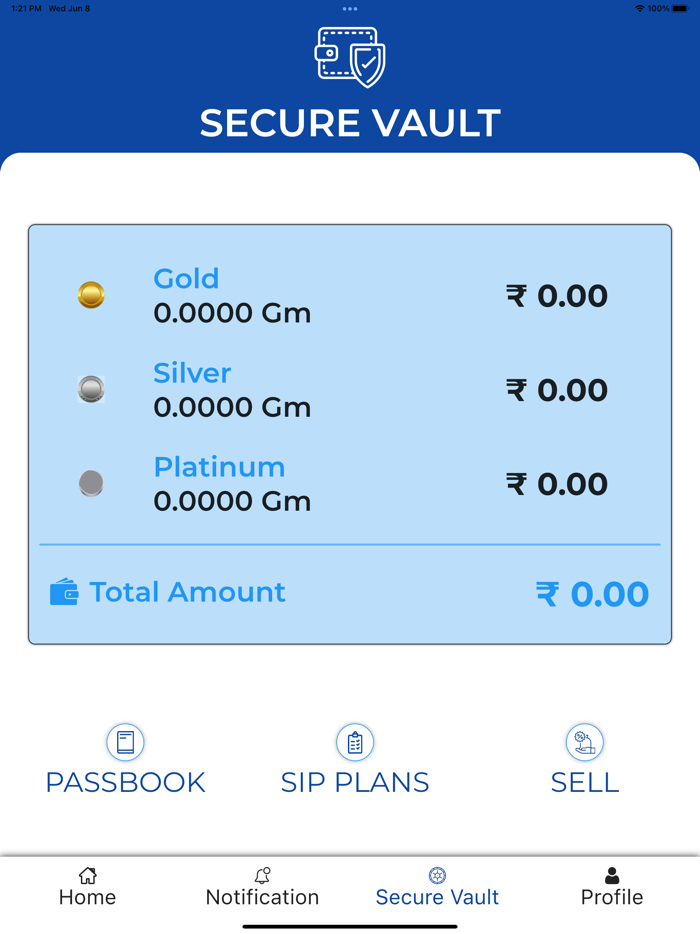The image size is (700, 934).
Task: Select the Secure Vault tab
Action: pyautogui.click(x=437, y=887)
